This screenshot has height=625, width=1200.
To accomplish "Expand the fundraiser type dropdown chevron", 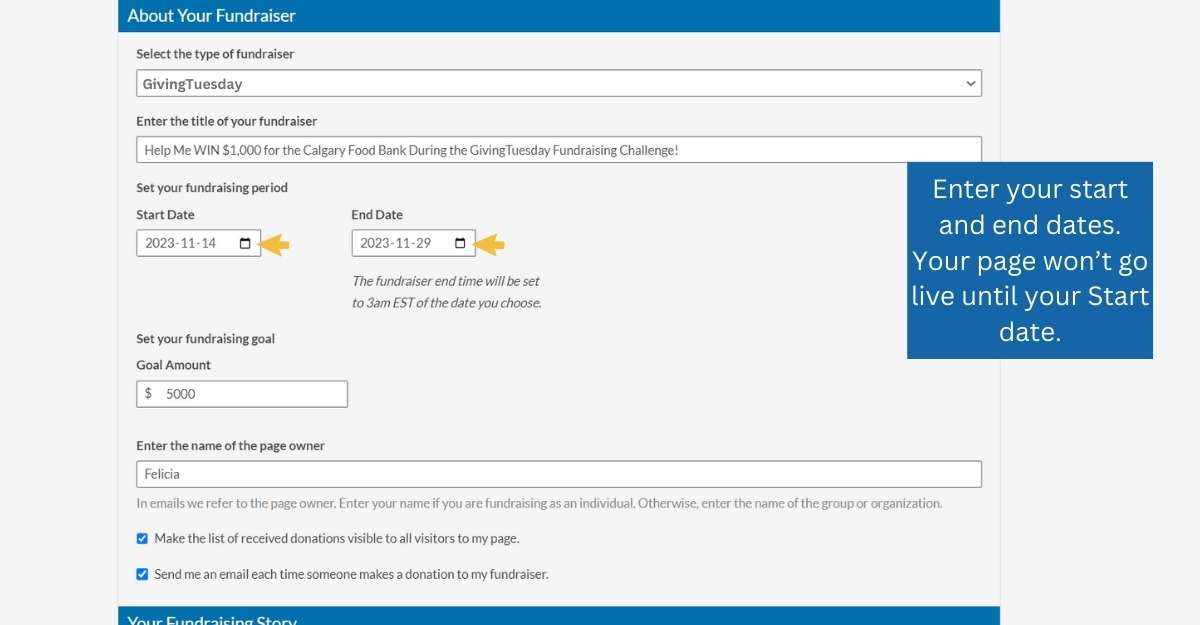I will coord(970,84).
